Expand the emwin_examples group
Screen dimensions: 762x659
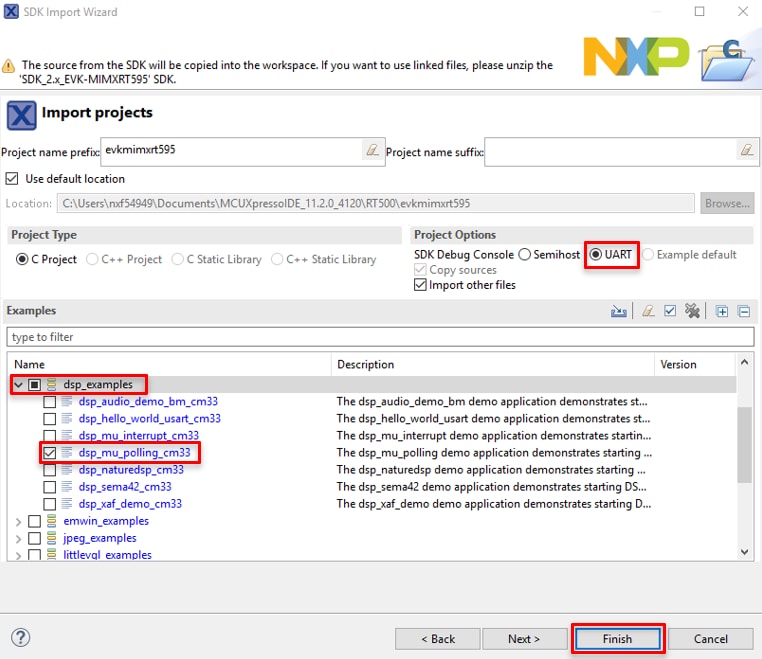pos(18,521)
